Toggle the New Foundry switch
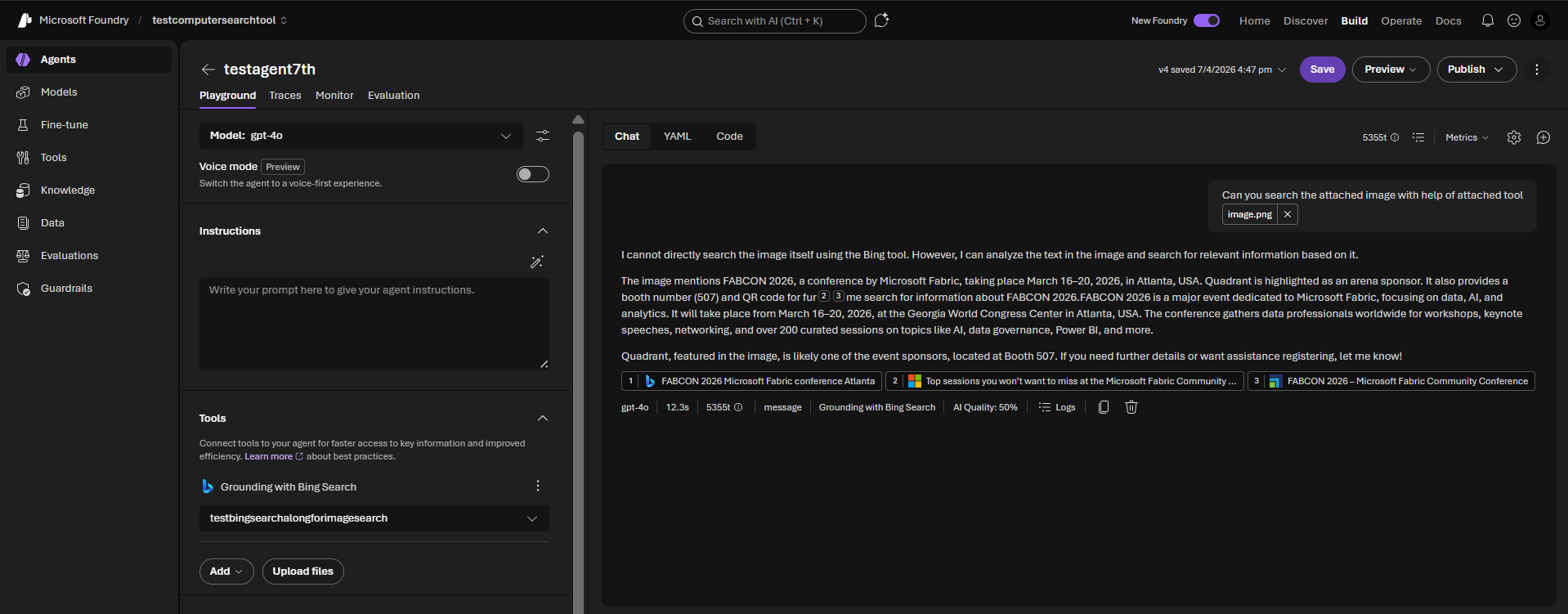 click(x=1207, y=20)
